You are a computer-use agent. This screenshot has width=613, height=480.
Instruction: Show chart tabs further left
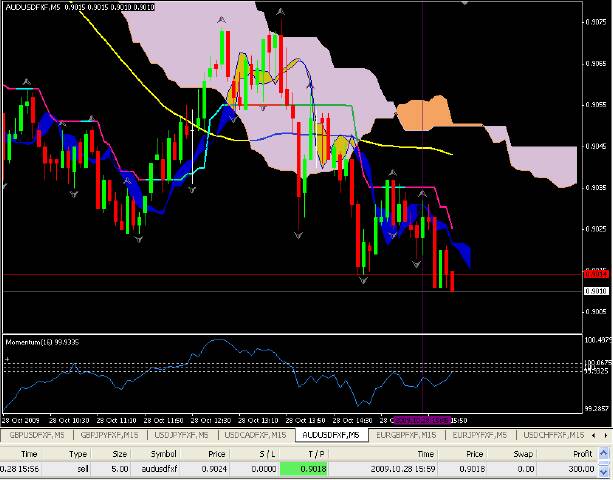[594, 435]
